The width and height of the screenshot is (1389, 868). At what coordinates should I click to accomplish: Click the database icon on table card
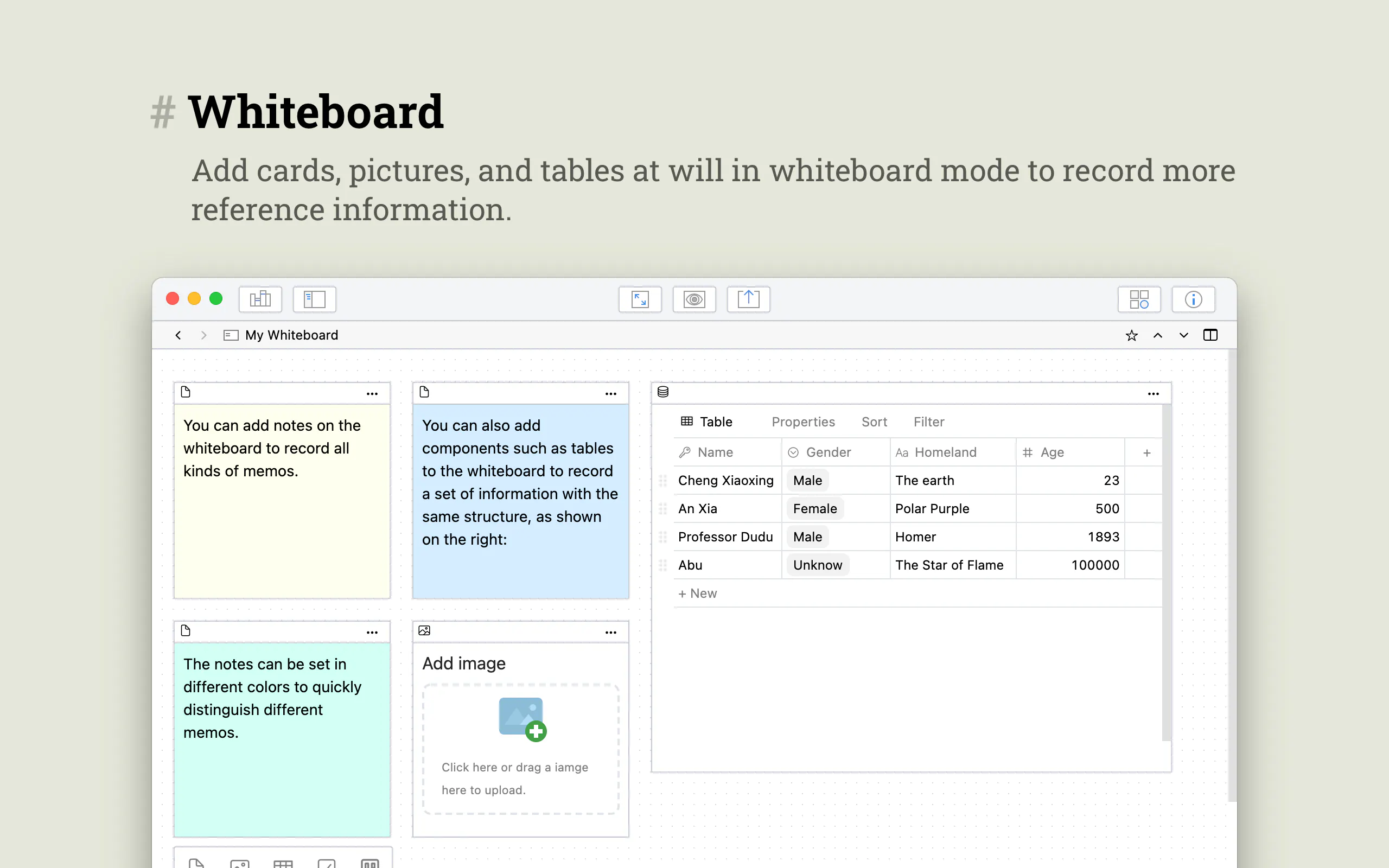(663, 392)
